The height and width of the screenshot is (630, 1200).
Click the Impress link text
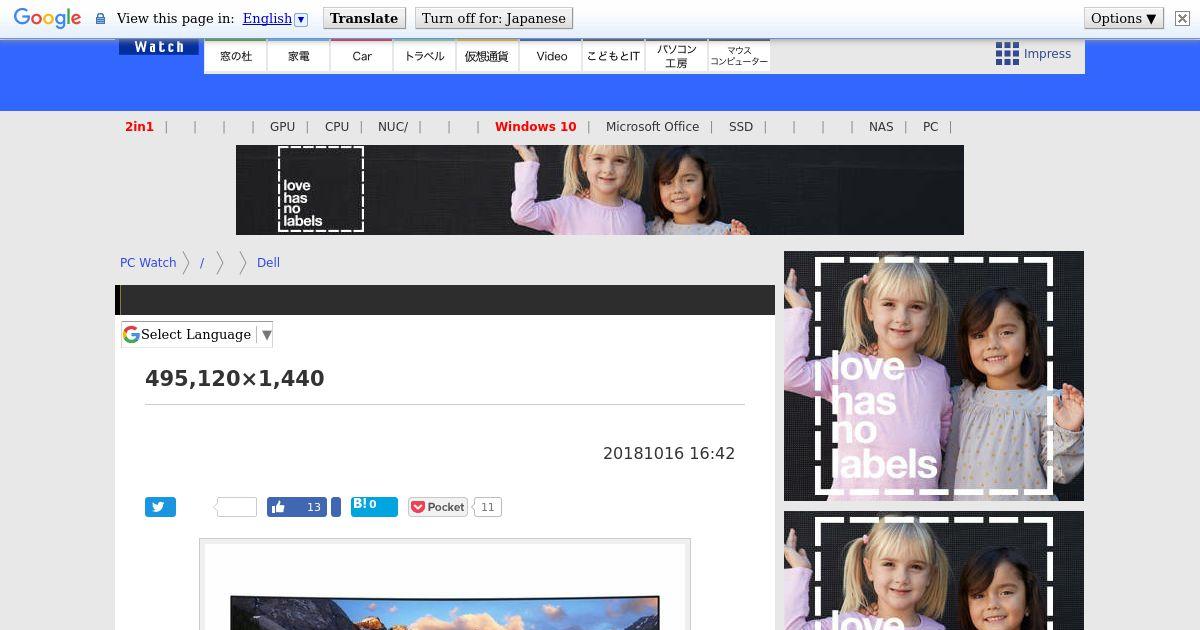pos(1047,54)
